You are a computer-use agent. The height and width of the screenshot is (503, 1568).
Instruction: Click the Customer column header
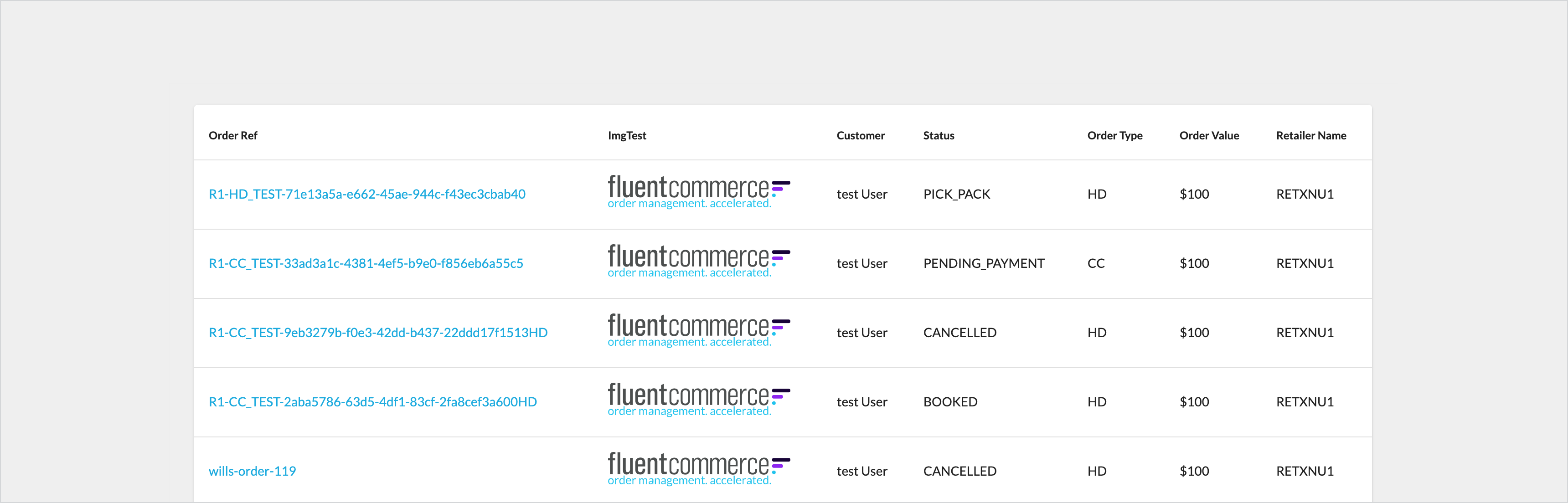860,136
